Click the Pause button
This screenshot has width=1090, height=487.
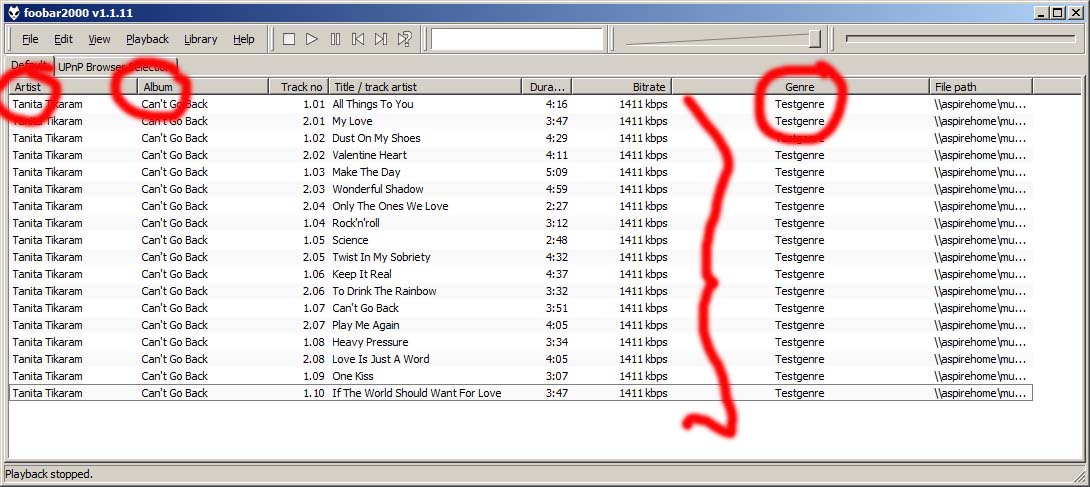pos(335,39)
